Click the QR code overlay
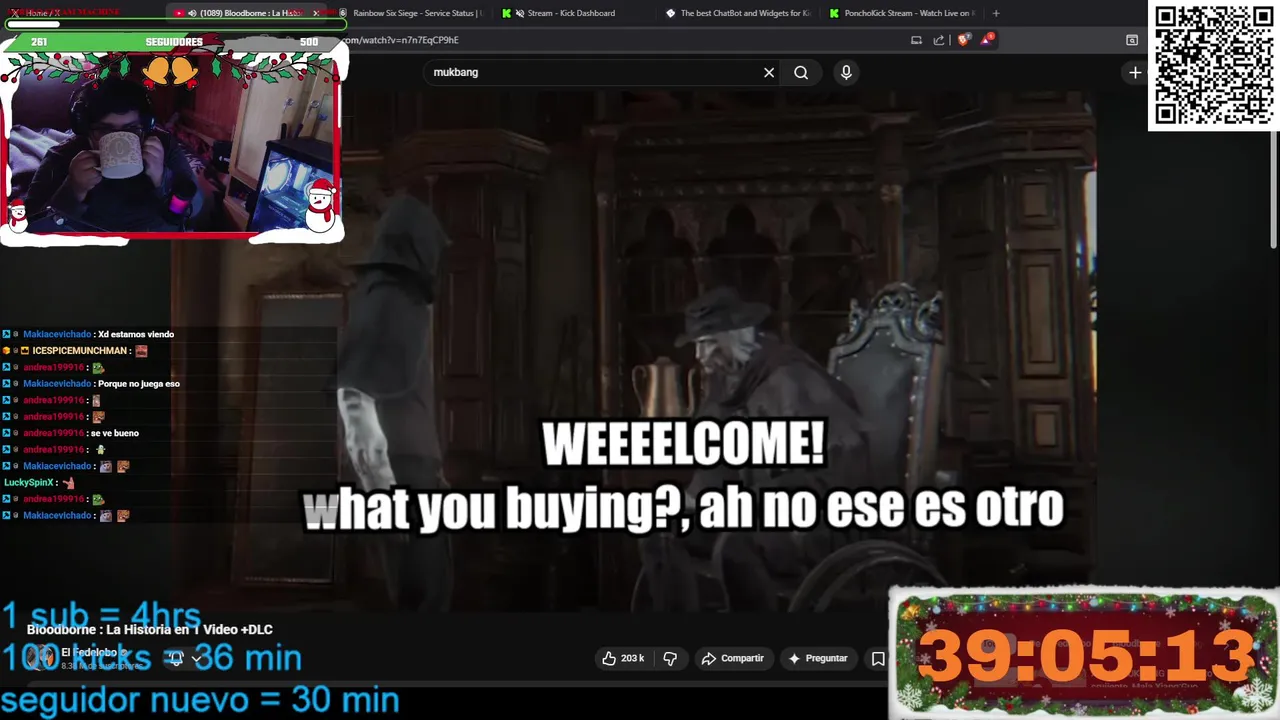The image size is (1280, 720). click(1214, 65)
